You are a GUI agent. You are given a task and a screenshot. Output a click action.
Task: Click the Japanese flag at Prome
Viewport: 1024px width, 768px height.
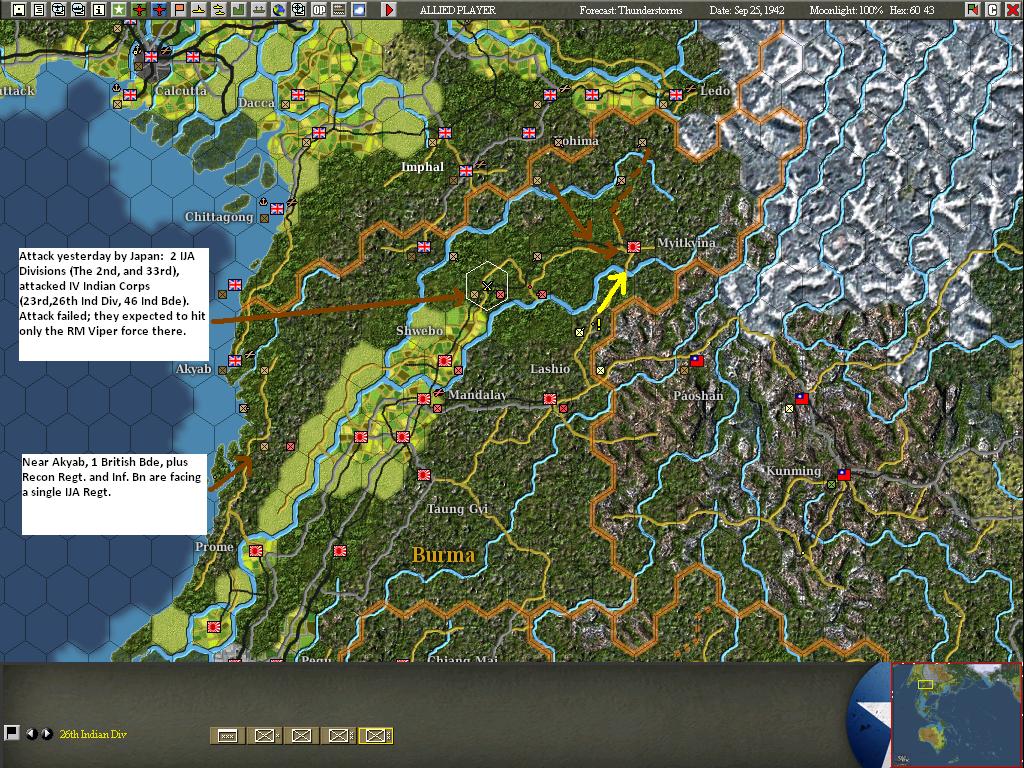[x=255, y=551]
